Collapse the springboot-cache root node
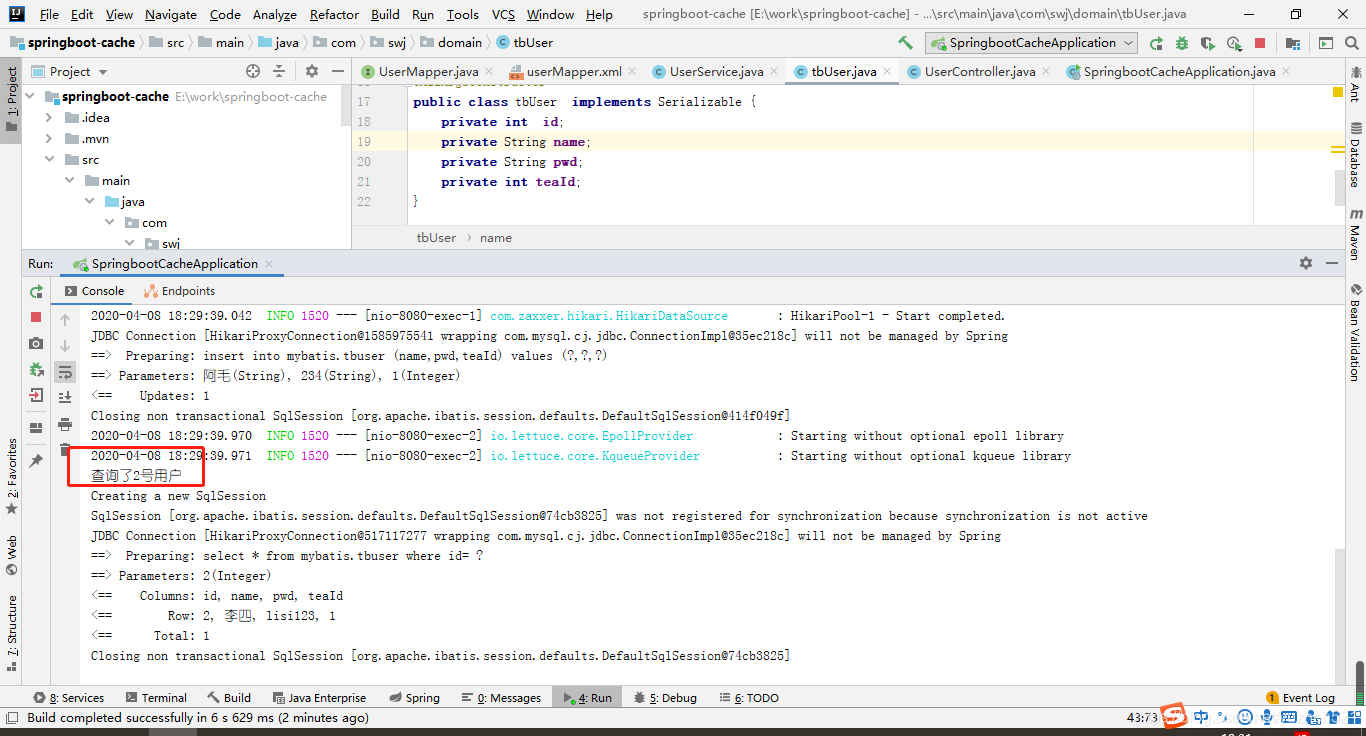 [29, 97]
